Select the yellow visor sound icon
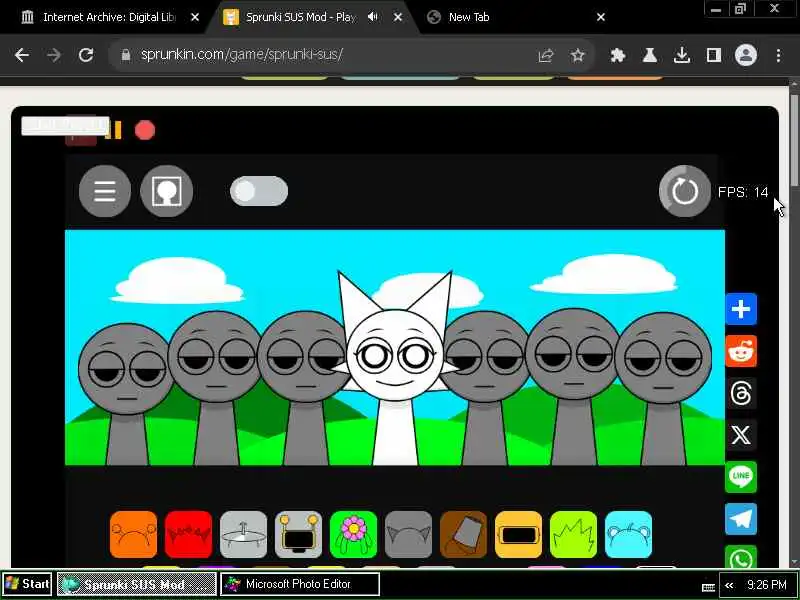Image resolution: width=800 pixels, height=600 pixels. [518, 534]
